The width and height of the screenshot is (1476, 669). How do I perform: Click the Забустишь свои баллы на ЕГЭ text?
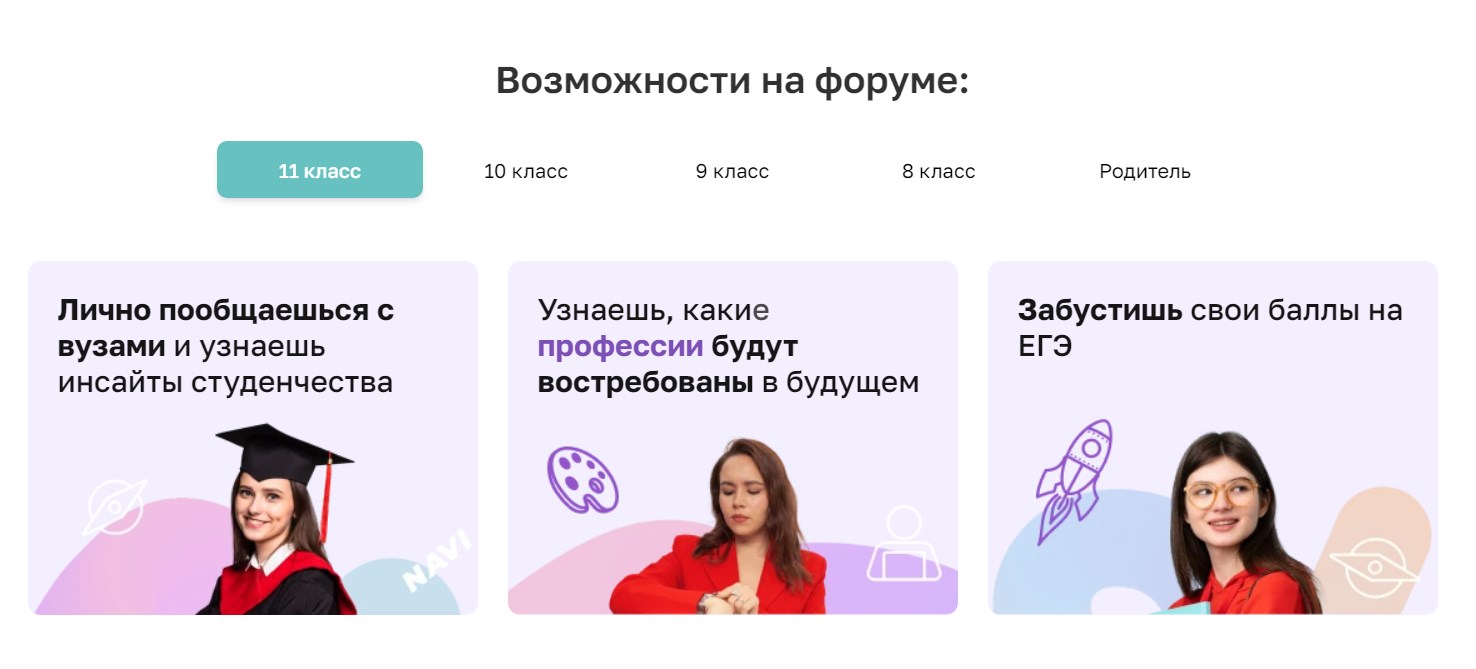pos(1210,328)
